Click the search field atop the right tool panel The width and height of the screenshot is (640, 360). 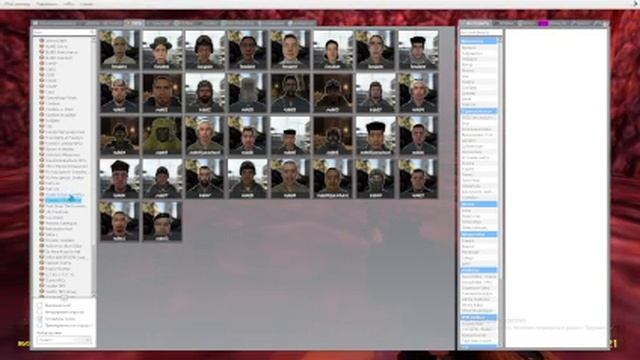481,32
